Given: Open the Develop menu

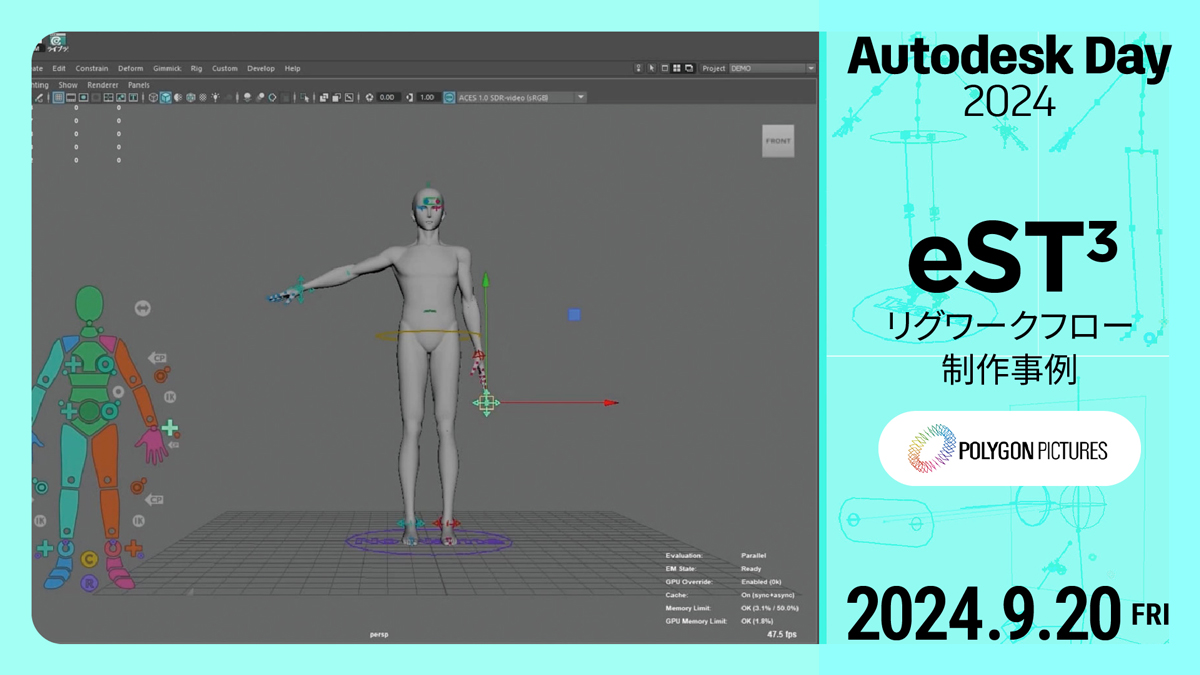Looking at the screenshot, I should coord(261,68).
